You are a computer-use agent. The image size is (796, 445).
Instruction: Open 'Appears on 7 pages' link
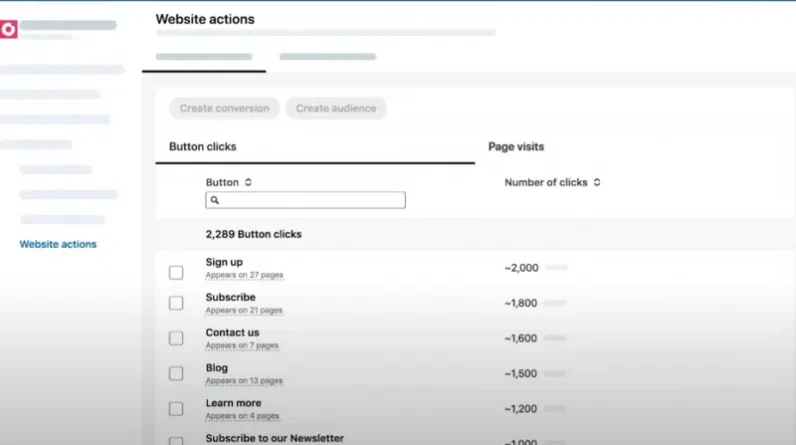pos(242,346)
